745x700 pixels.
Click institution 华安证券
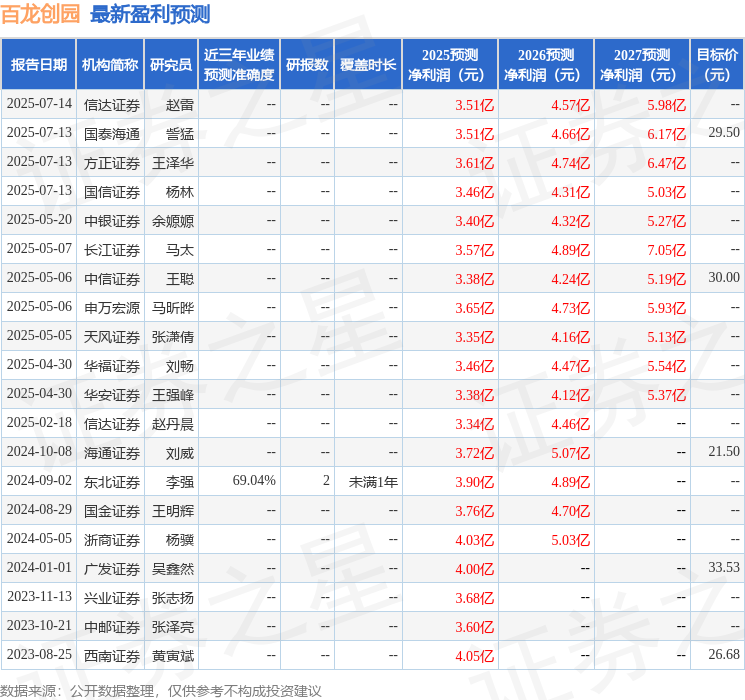tap(112, 395)
